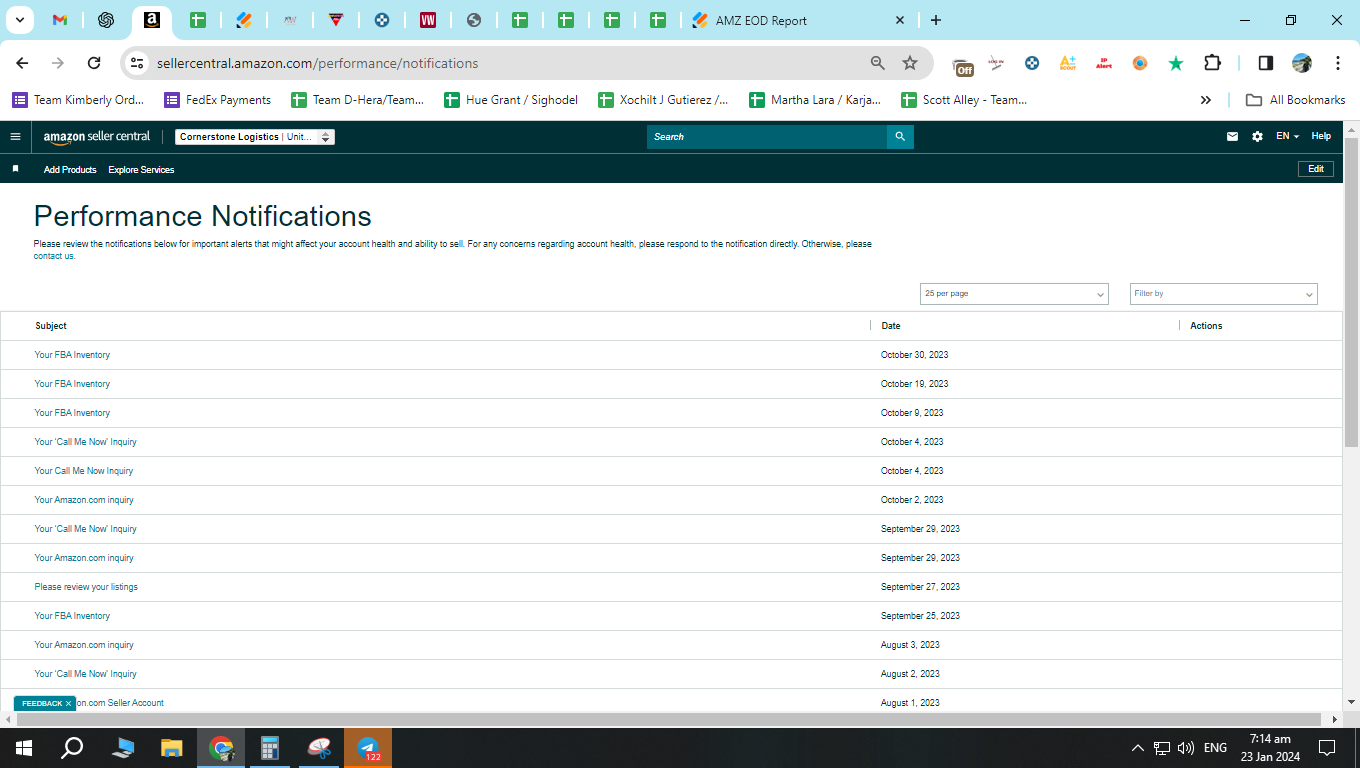Open Help in Seller Central header
The image size is (1360, 768).
(1321, 137)
